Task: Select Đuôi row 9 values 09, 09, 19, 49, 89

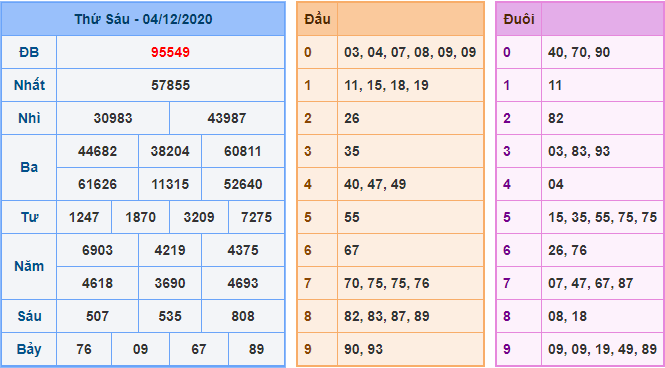Action: tap(602, 349)
